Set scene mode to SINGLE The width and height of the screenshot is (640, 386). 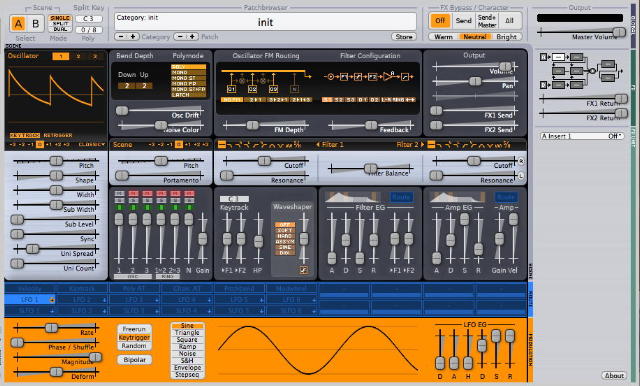click(60, 18)
